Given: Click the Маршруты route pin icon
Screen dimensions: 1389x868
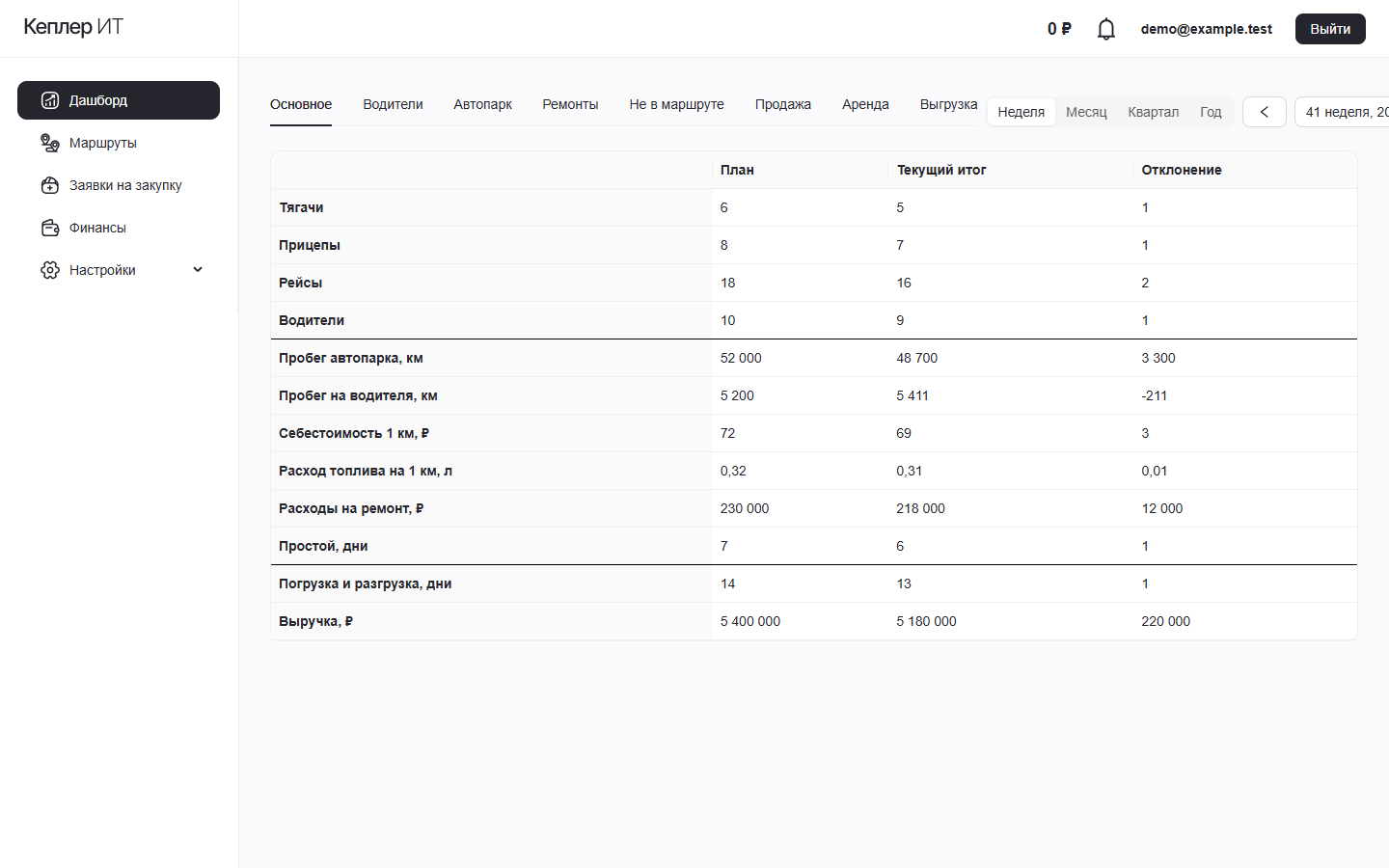Looking at the screenshot, I should tap(50, 143).
